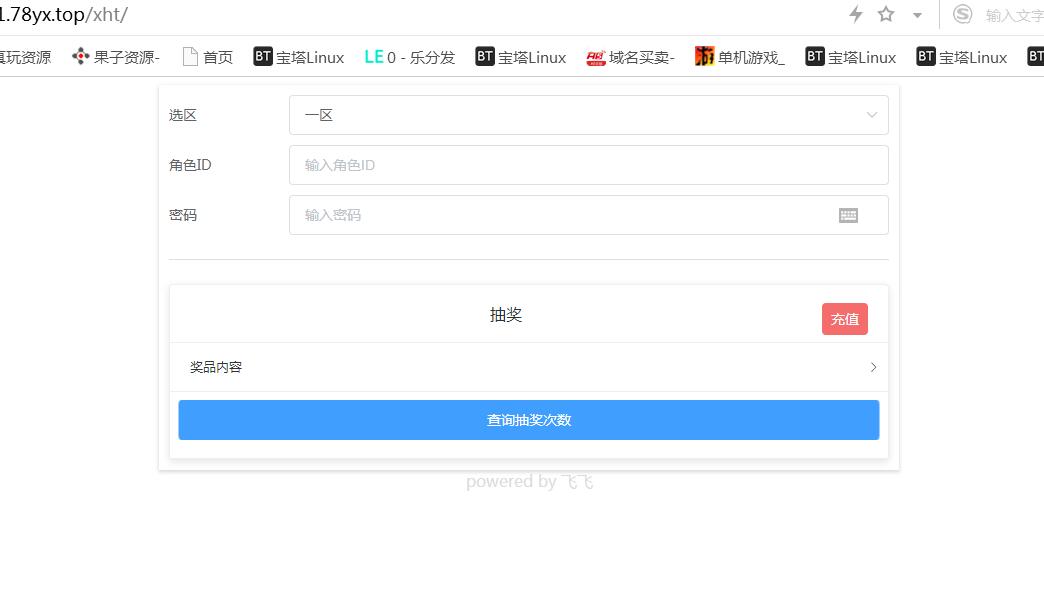The height and width of the screenshot is (603, 1044).
Task: Open the 域名买卖 bookmark
Action: (x=631, y=57)
